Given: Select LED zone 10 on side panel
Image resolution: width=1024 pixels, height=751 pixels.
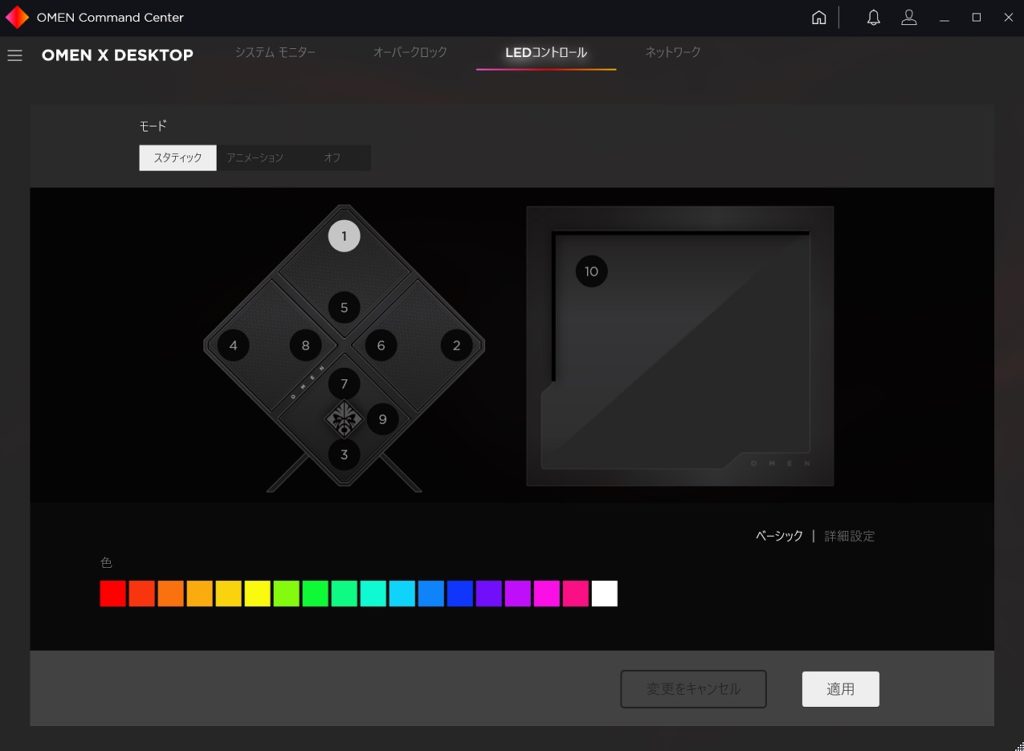Looking at the screenshot, I should (592, 271).
